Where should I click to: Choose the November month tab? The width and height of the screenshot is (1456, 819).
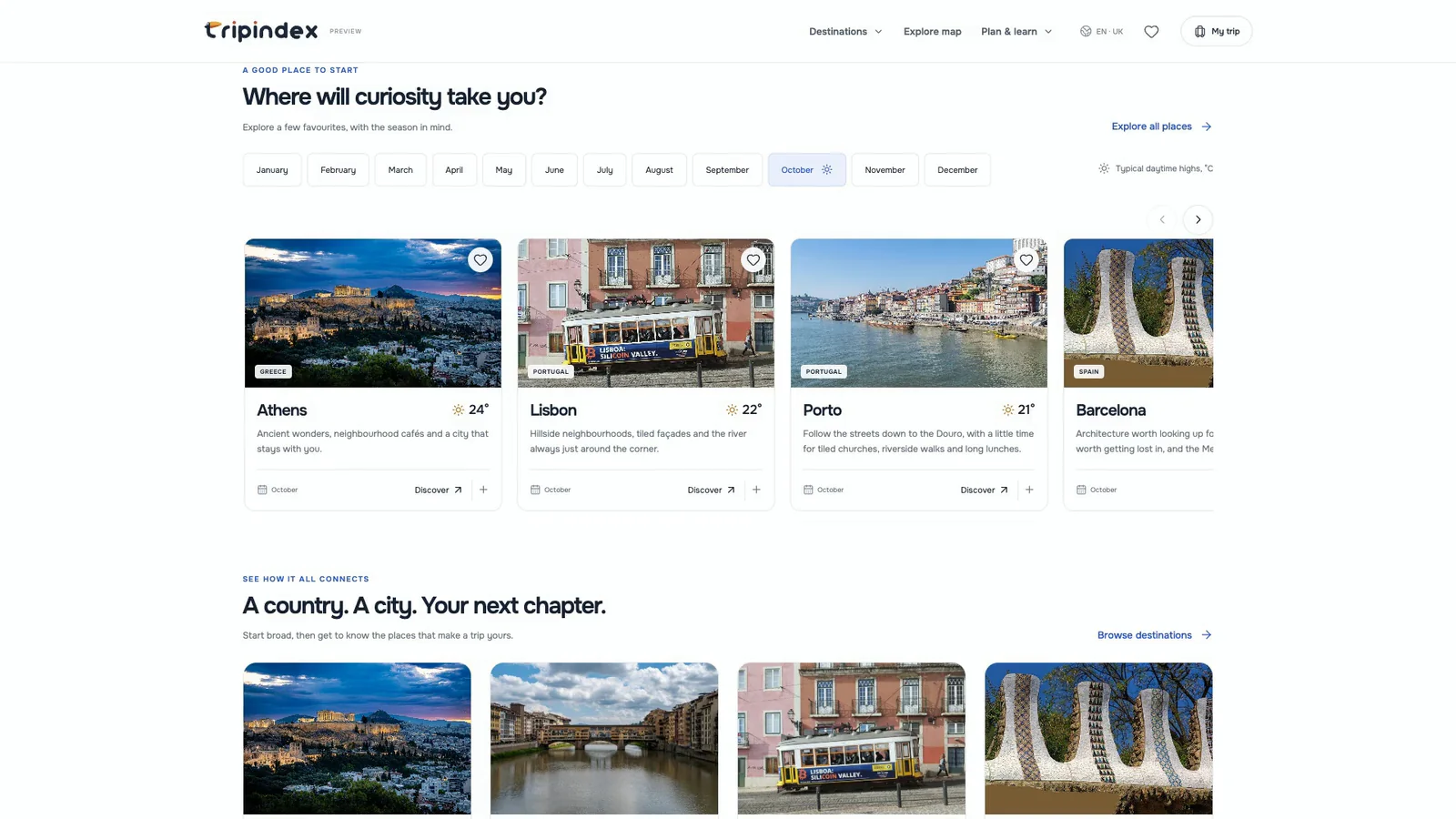885,170
